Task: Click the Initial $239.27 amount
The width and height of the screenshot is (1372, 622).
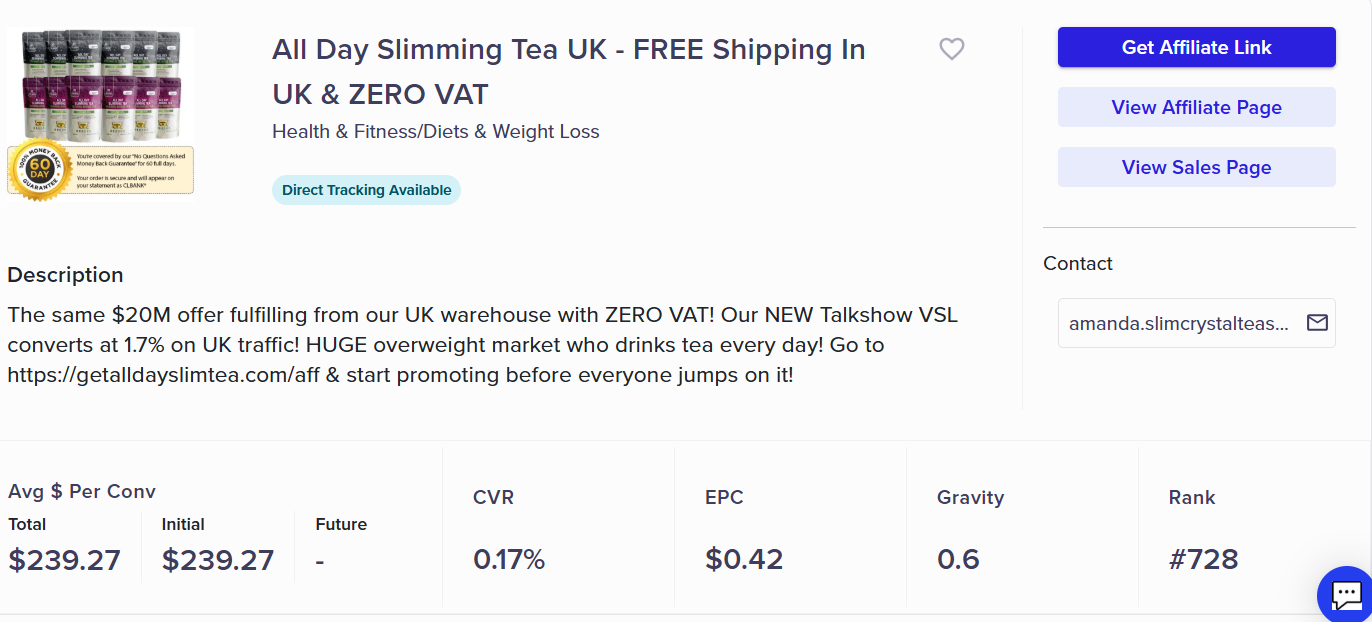Action: [218, 560]
